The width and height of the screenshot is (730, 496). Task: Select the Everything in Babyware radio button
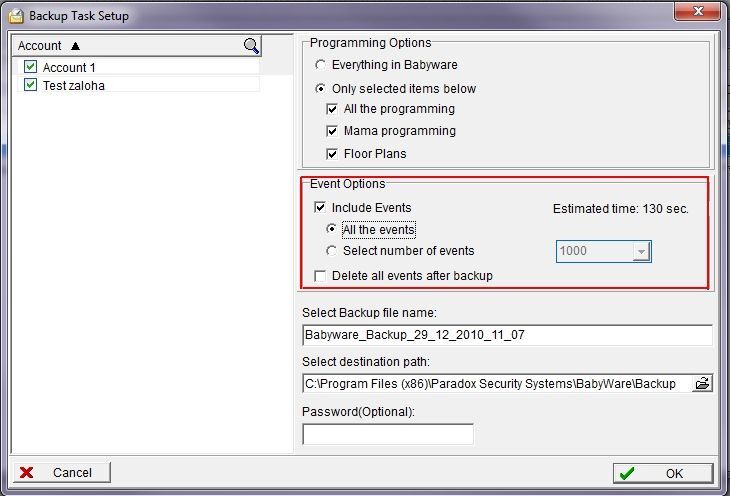320,65
